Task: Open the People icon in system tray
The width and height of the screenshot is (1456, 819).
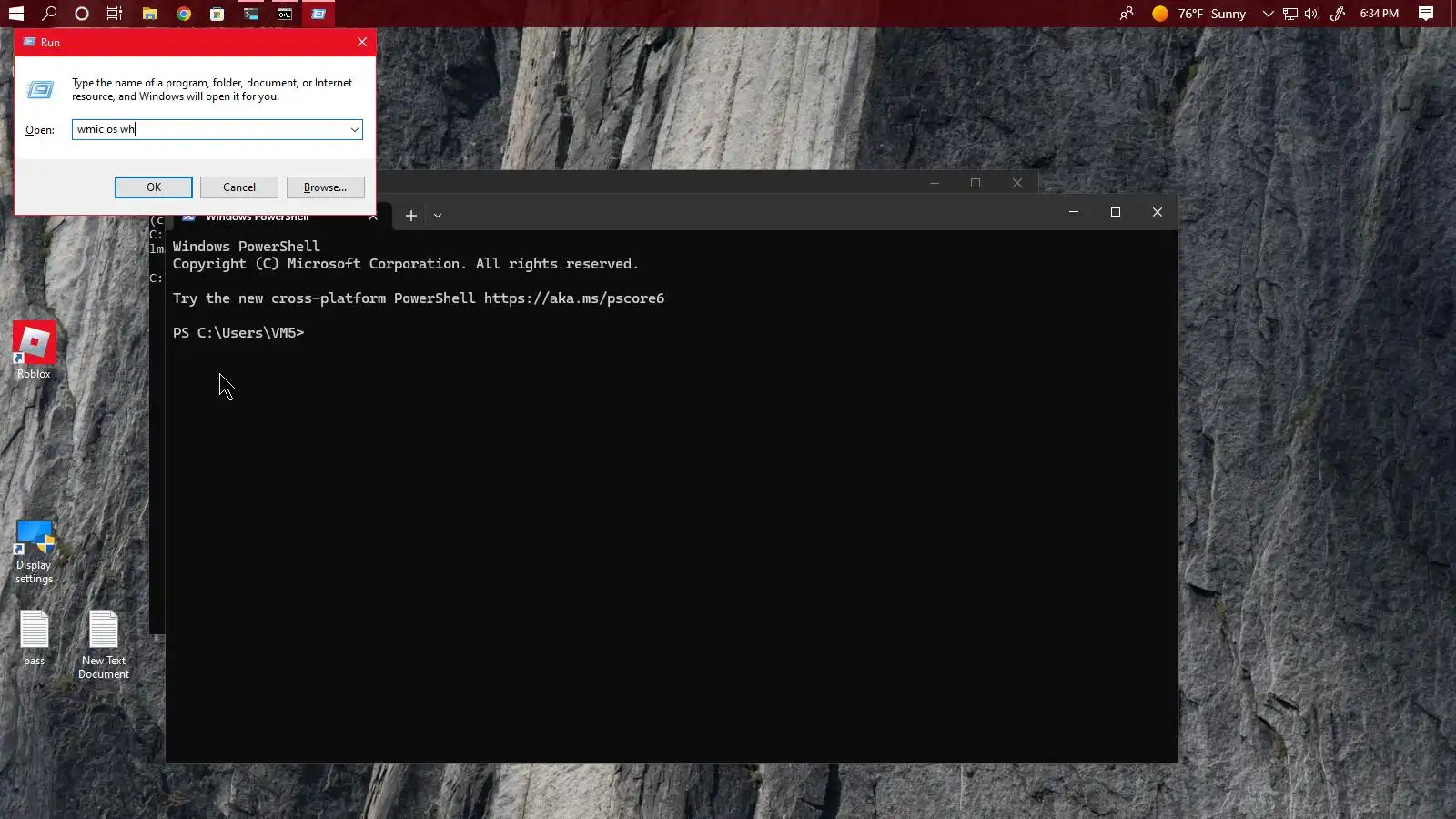Action: [x=1127, y=14]
